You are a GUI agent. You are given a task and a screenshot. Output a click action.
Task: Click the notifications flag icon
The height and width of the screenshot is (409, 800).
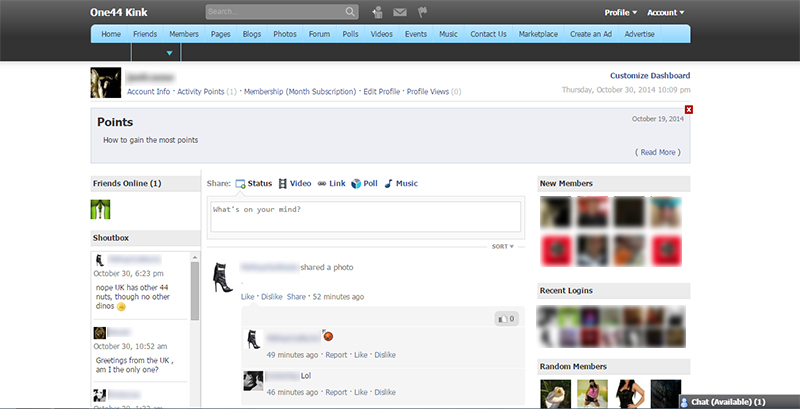[x=422, y=13]
